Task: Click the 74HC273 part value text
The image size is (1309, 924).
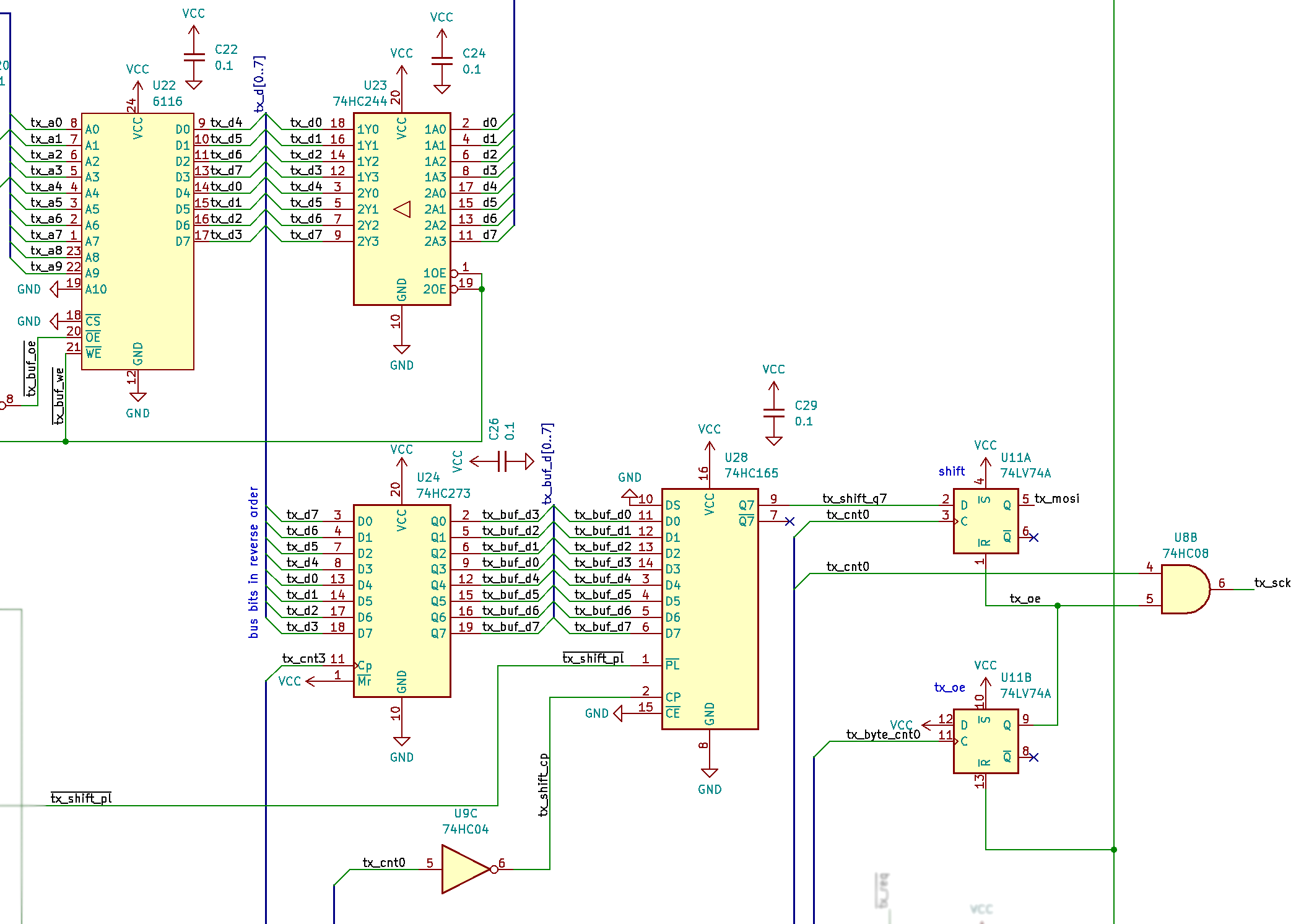Action: coord(443,494)
